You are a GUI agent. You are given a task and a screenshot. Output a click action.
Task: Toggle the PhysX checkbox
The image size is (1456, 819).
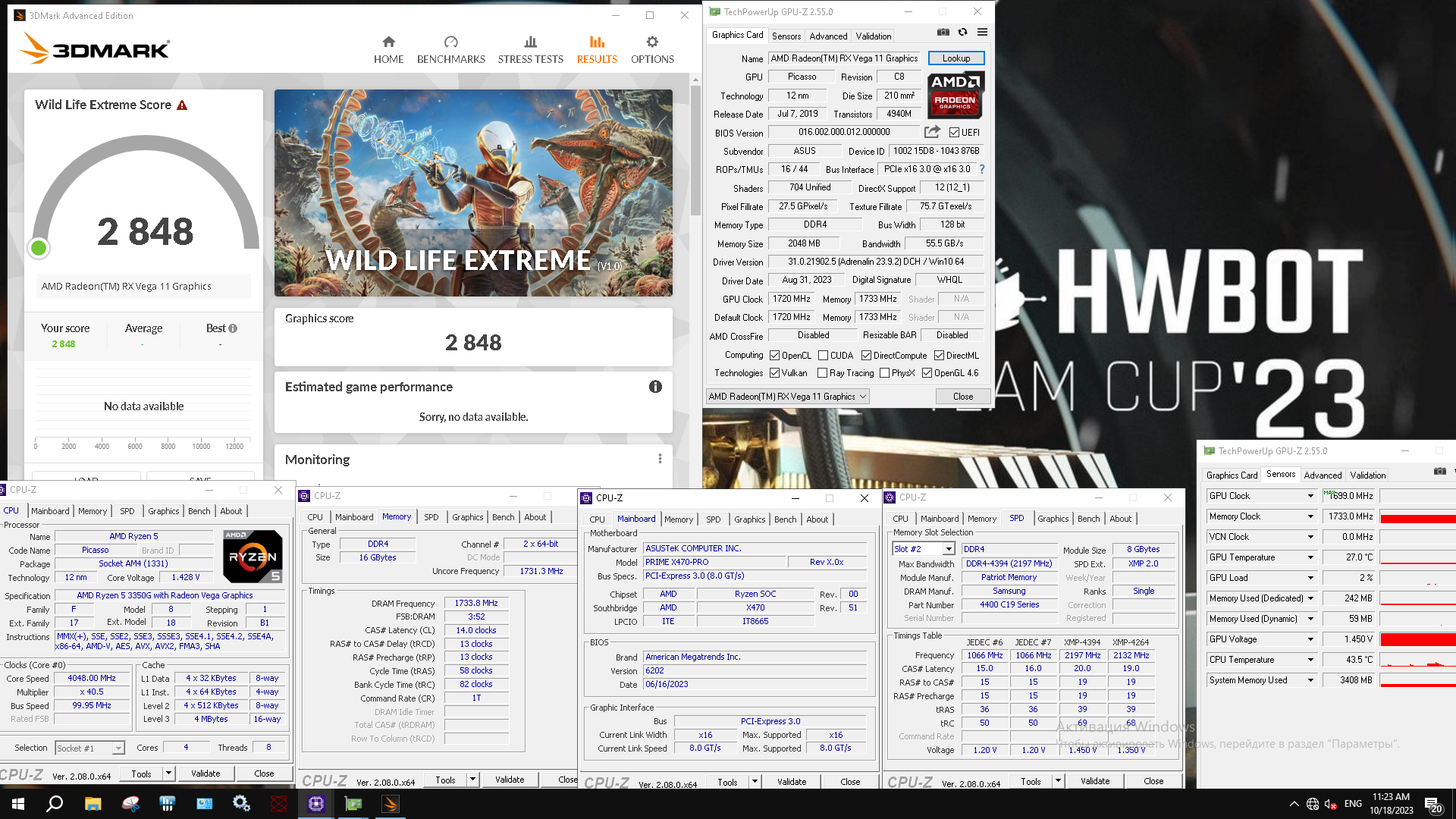884,373
